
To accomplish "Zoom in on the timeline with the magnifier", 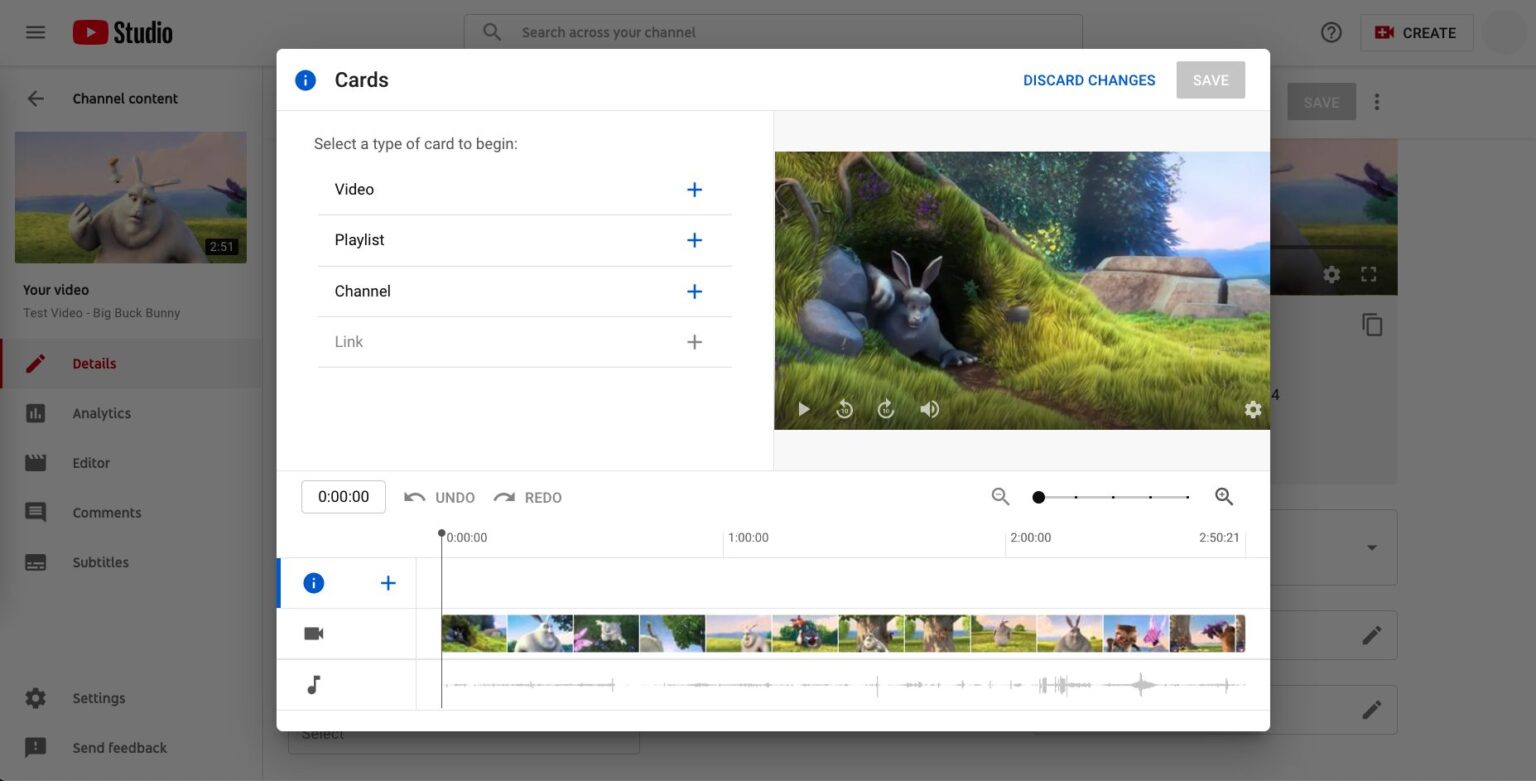I will [1224, 496].
